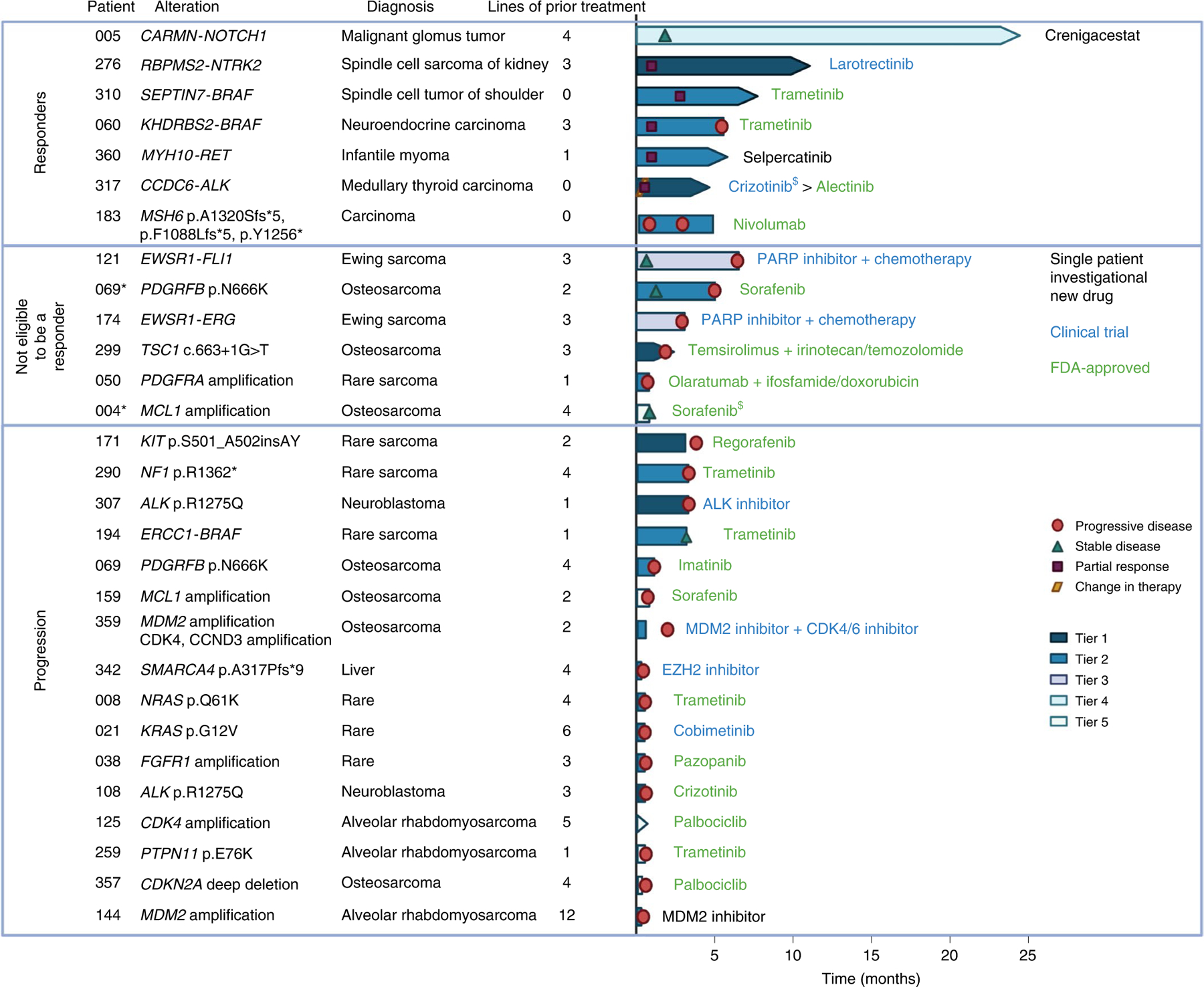Screen dimensions: 1204x987
Task: Select the partial response square in patient 276's bar
Action: pyautogui.click(x=651, y=66)
